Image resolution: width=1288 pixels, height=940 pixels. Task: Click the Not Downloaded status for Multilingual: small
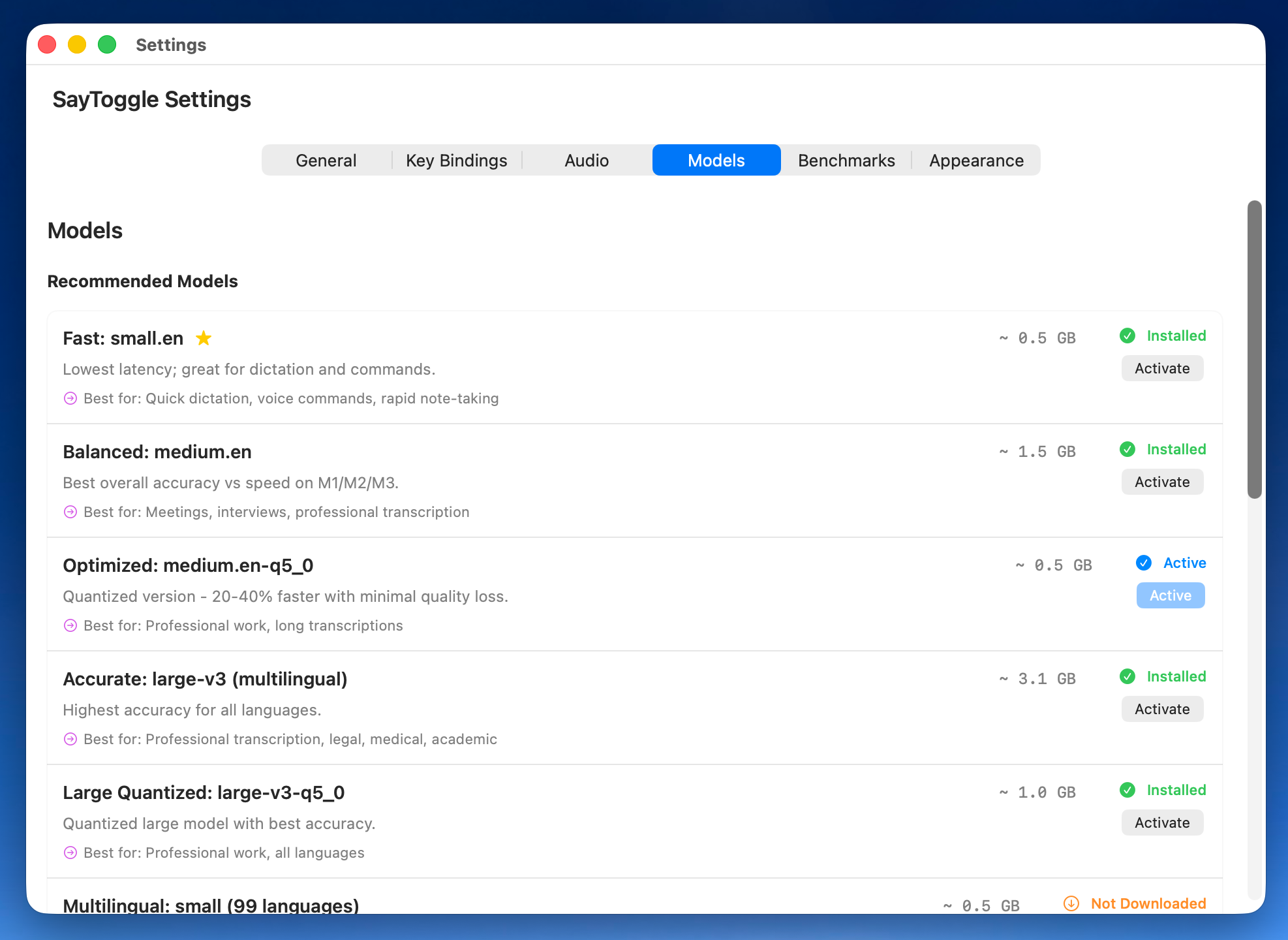(1148, 903)
